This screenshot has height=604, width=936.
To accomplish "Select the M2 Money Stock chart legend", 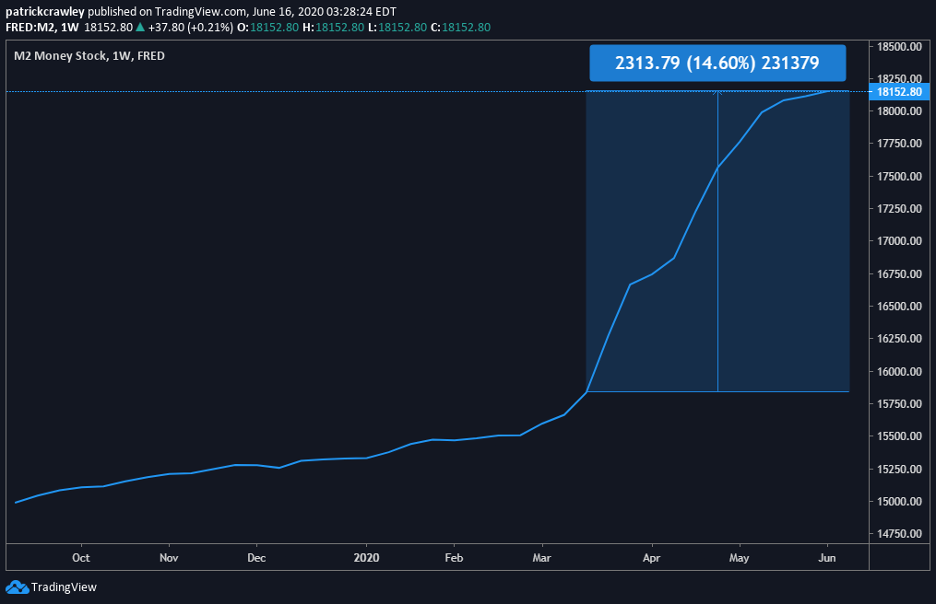I will (x=89, y=56).
